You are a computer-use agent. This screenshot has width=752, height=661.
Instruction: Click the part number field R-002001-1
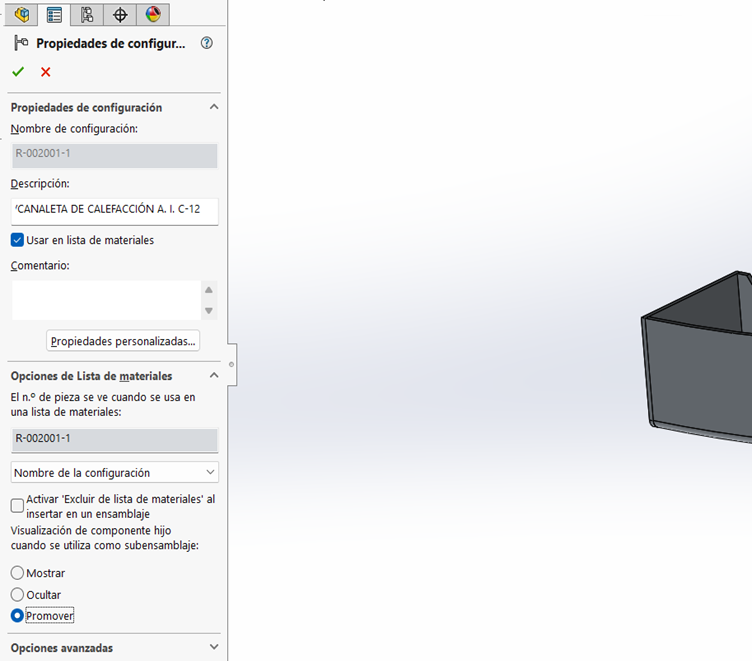tap(115, 440)
